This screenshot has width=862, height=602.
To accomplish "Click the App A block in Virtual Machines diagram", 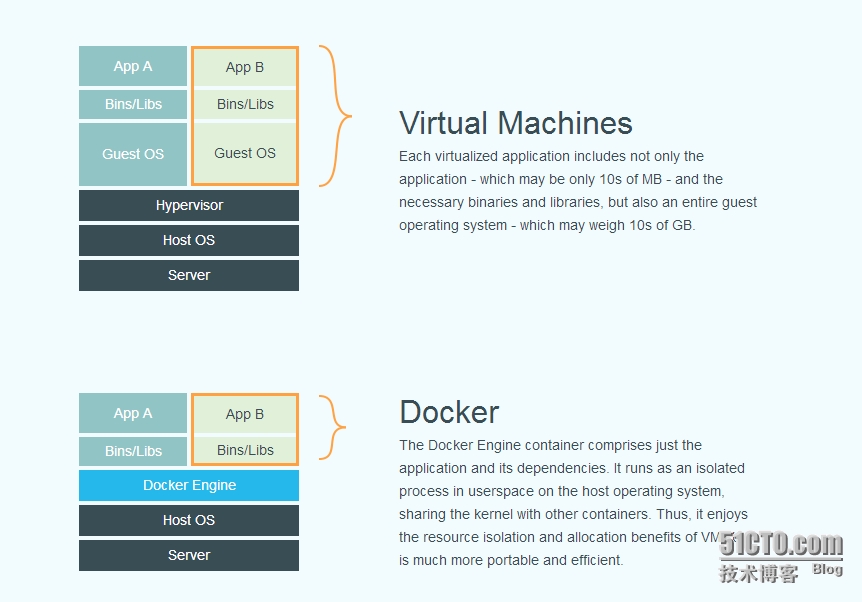I will pos(133,66).
